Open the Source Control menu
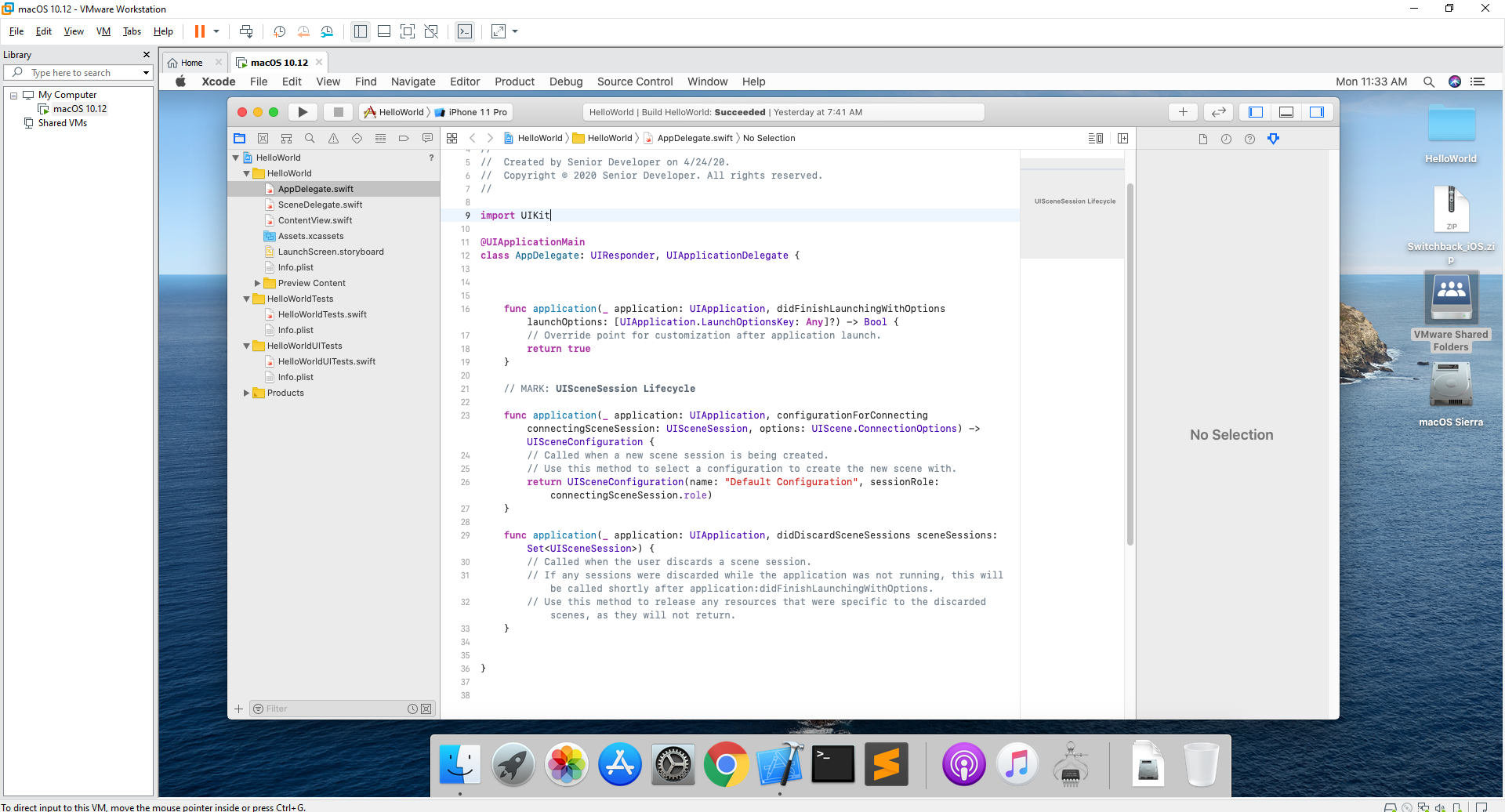The image size is (1505, 812). 635,82
